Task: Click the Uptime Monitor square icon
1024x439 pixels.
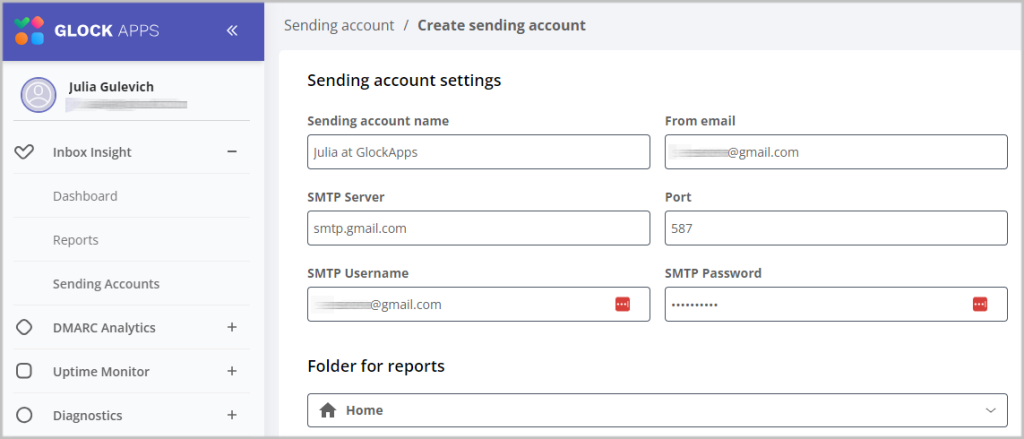Action: click(24, 371)
